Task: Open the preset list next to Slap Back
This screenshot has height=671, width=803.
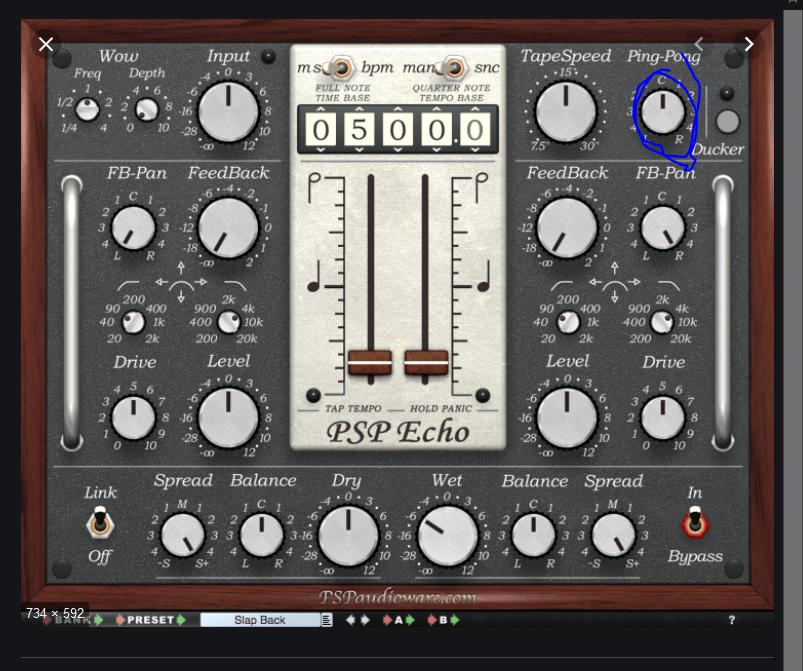Action: [326, 620]
